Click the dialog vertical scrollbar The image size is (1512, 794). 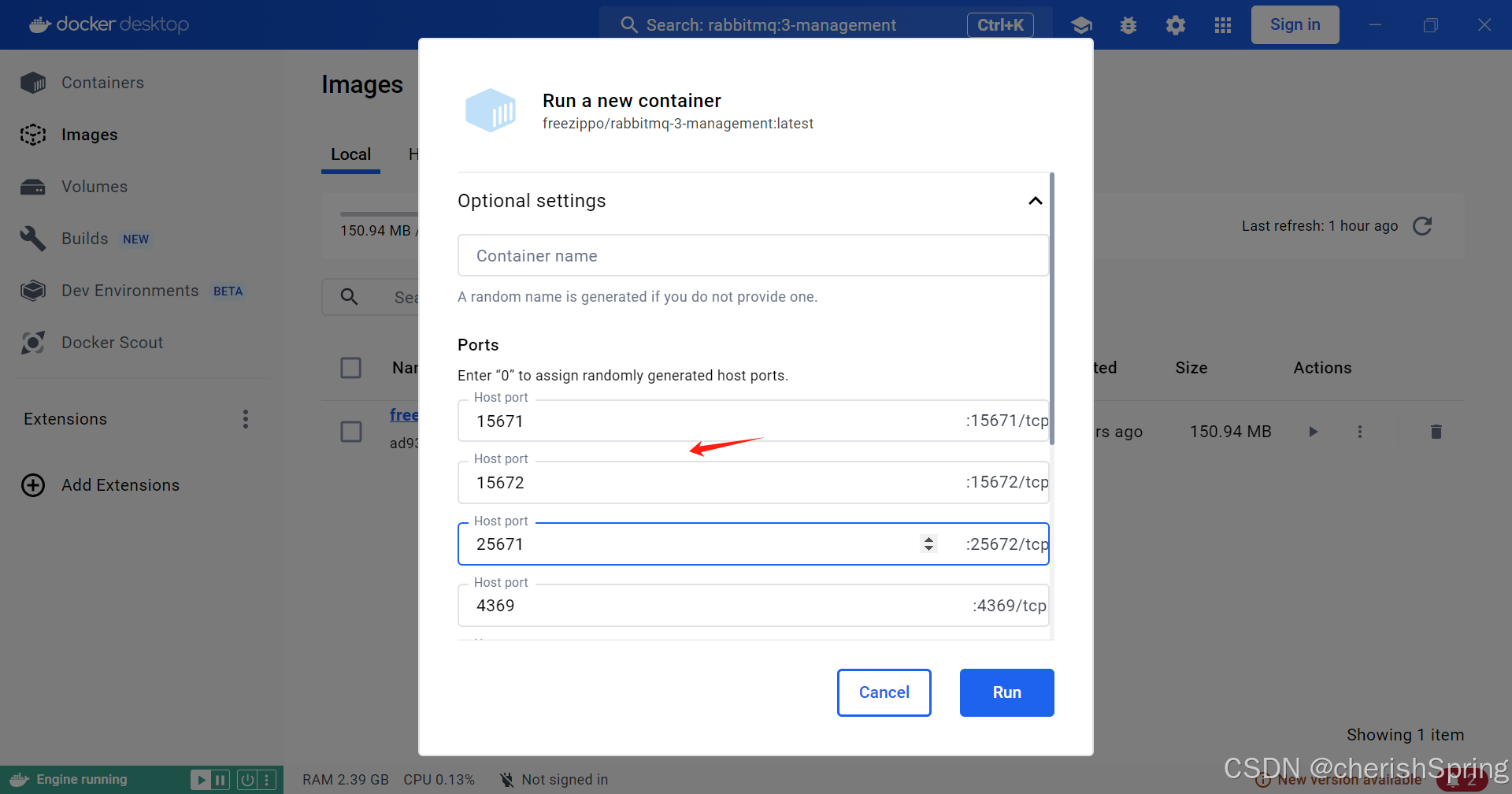[1052, 309]
